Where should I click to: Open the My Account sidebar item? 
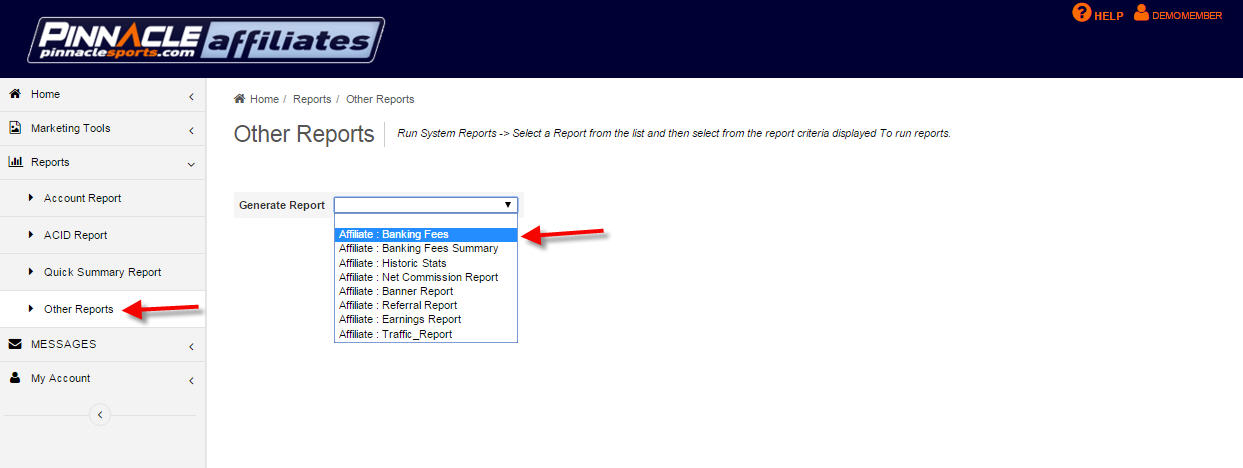(x=103, y=378)
